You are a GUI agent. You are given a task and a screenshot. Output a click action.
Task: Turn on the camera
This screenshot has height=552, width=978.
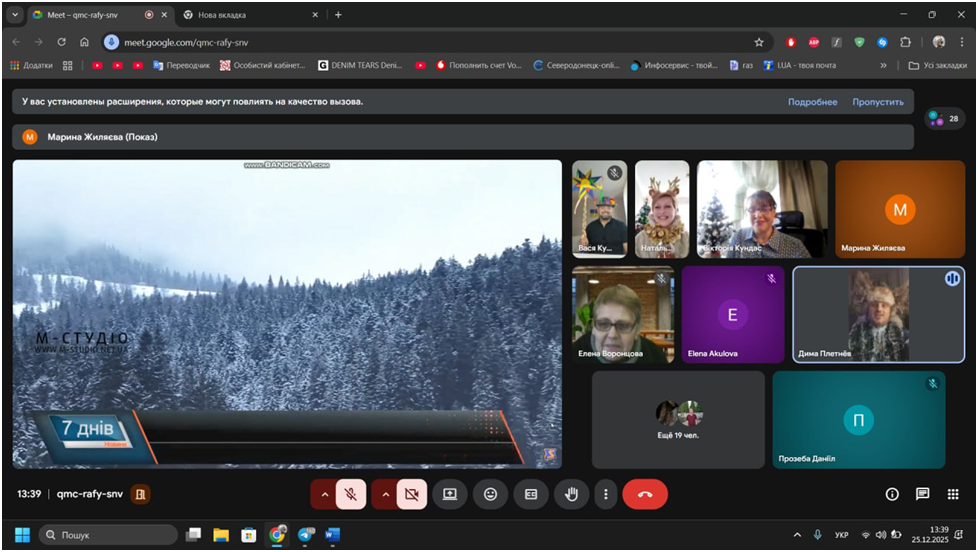(x=411, y=494)
